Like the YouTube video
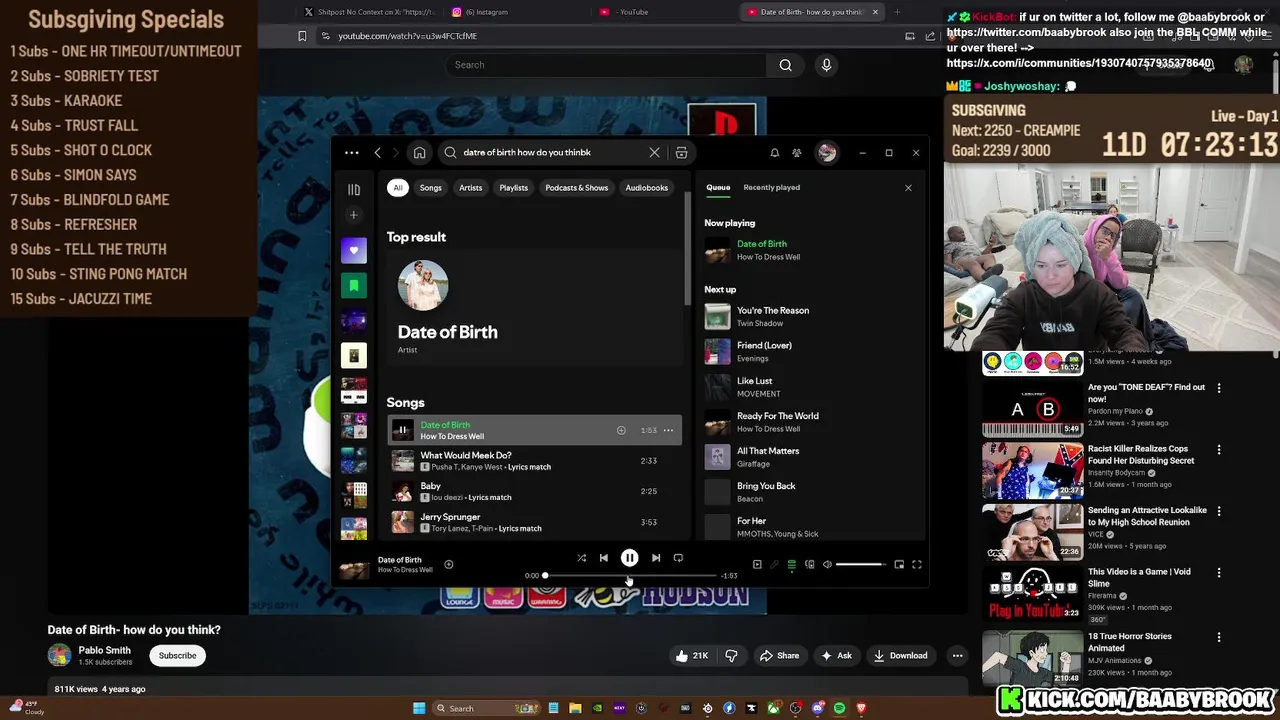1280x720 pixels. point(692,656)
